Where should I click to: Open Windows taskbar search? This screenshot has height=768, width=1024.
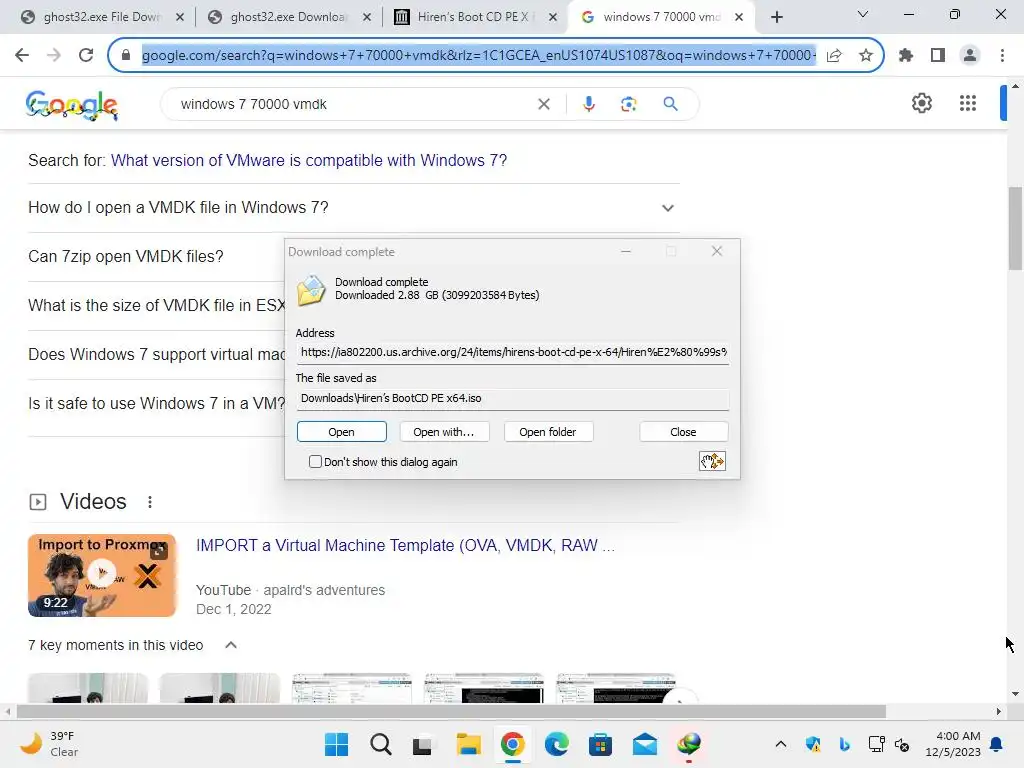click(x=381, y=744)
